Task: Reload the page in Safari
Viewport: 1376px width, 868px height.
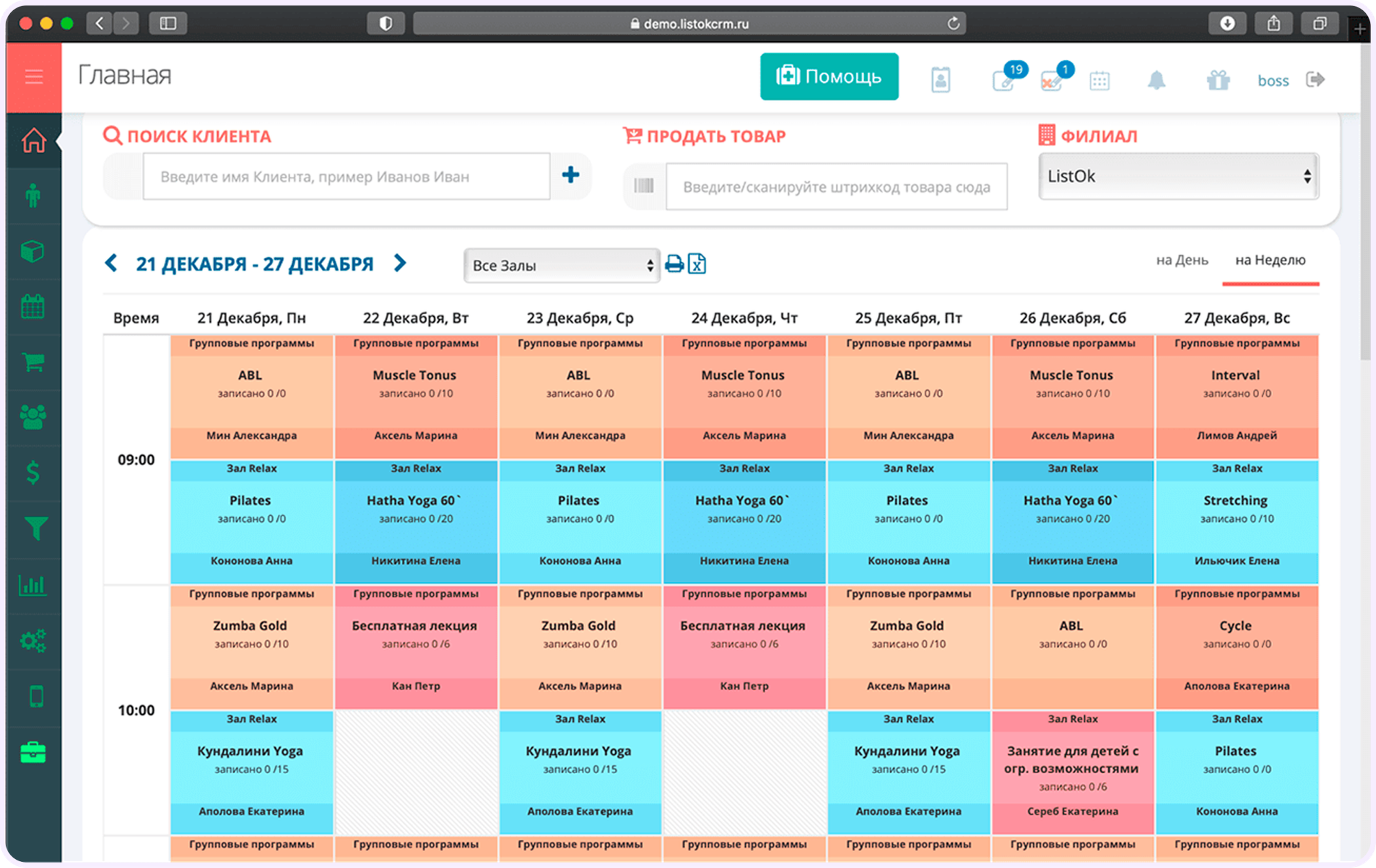Action: (x=953, y=23)
